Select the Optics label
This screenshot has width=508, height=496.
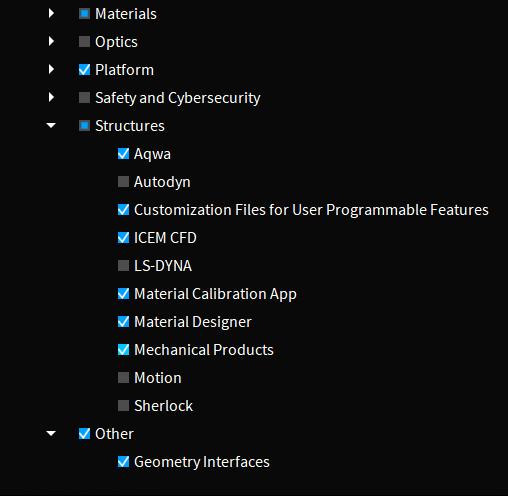(116, 42)
